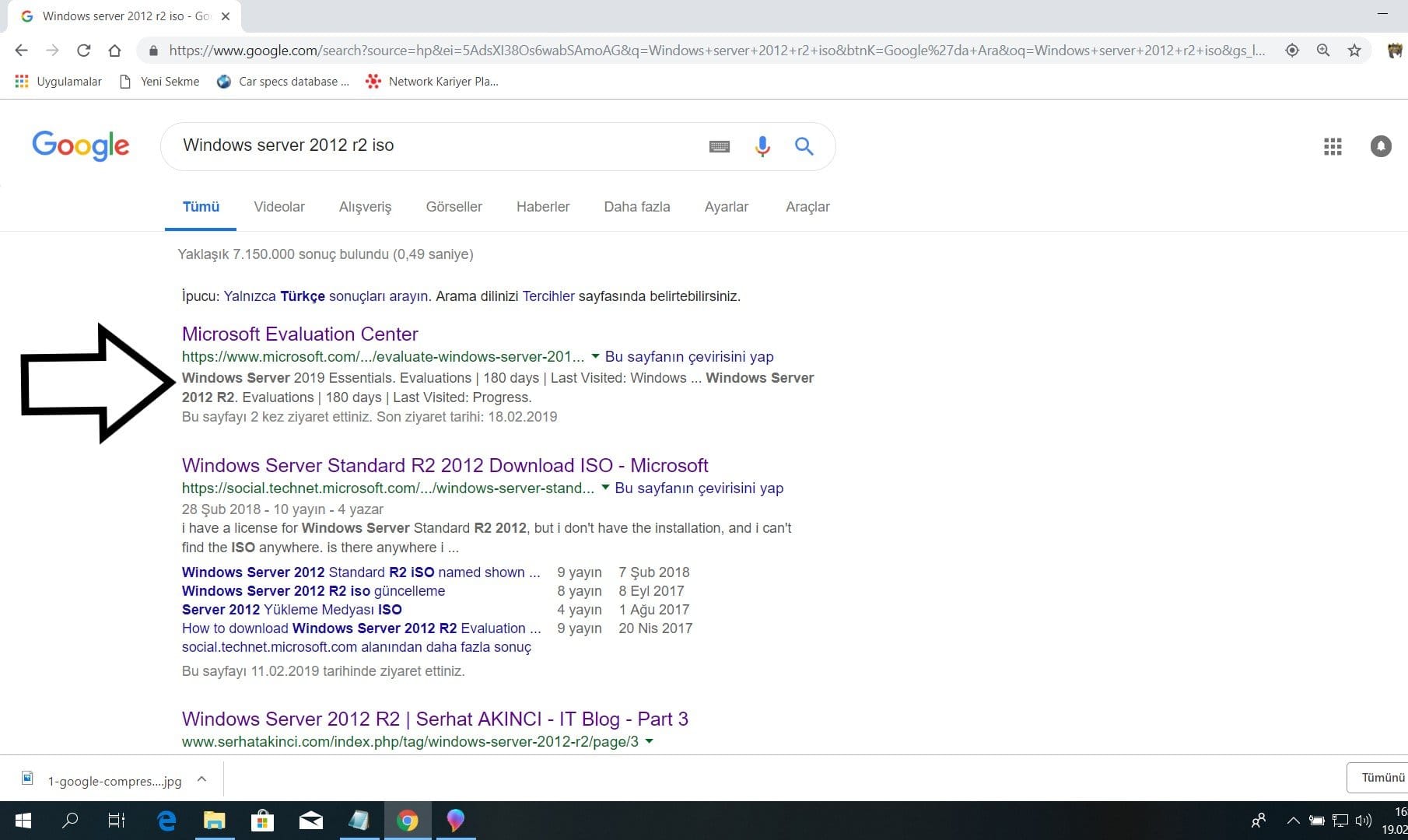Expand the download item options chevron
Image resolution: width=1408 pixels, height=840 pixels.
[x=201, y=779]
